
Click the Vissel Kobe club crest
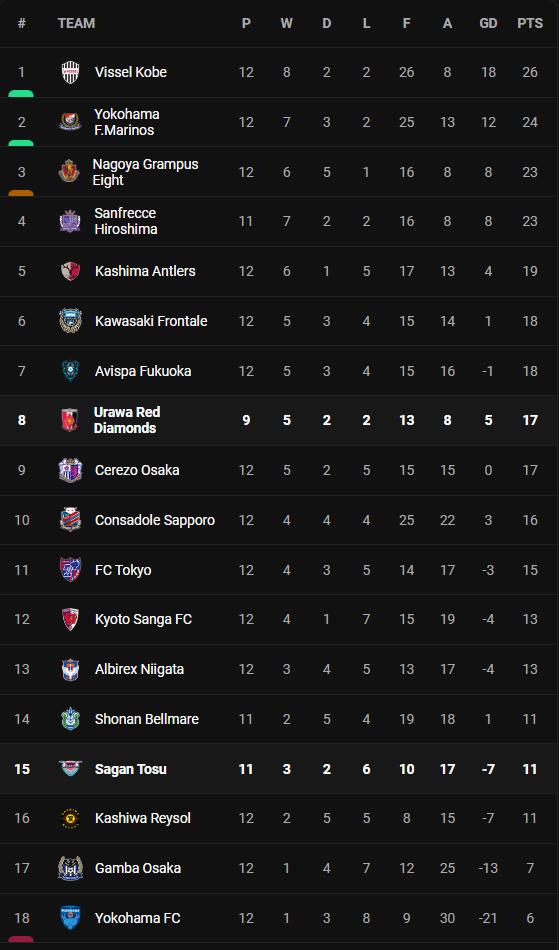[70, 73]
